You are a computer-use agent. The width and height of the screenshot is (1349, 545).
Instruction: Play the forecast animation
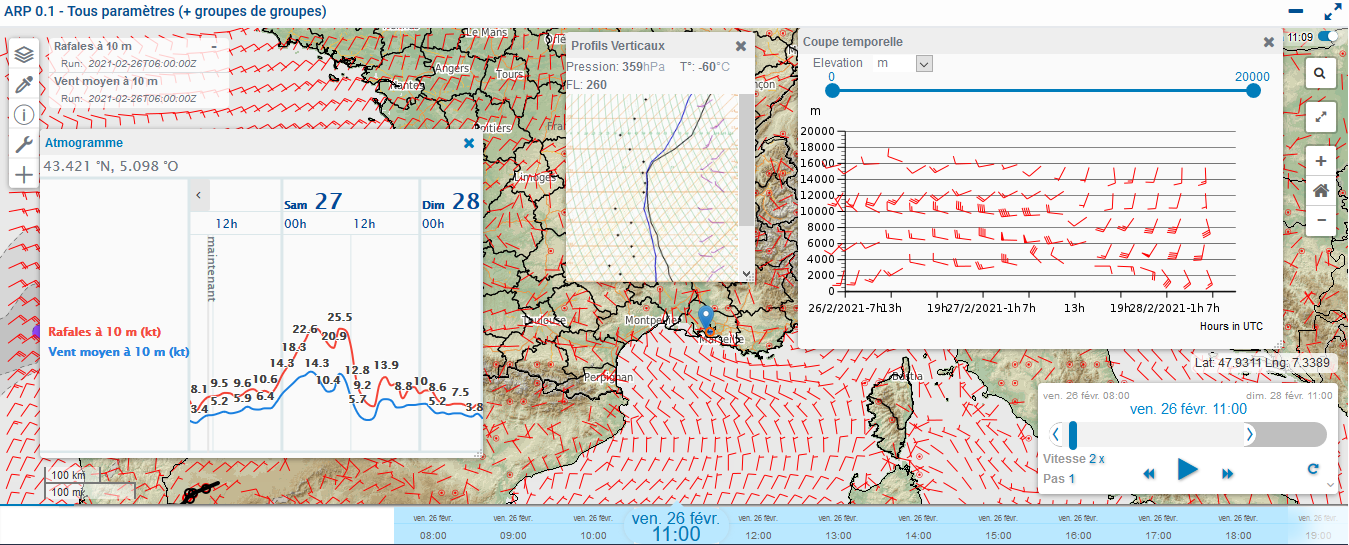click(1187, 469)
